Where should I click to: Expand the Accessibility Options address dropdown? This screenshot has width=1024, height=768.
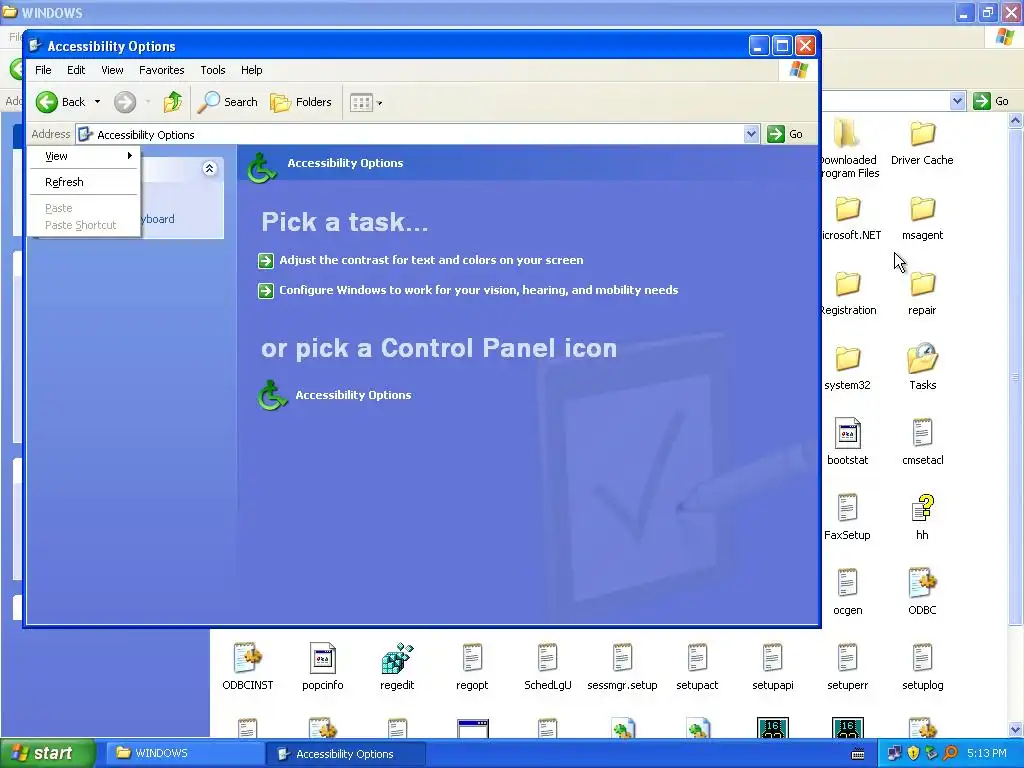(x=751, y=134)
